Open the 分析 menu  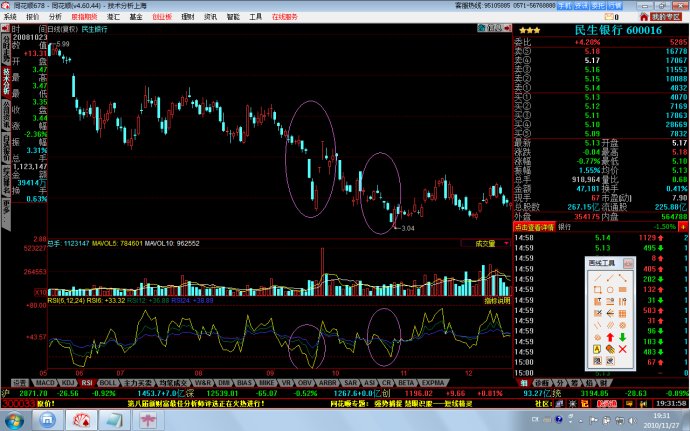54,17
